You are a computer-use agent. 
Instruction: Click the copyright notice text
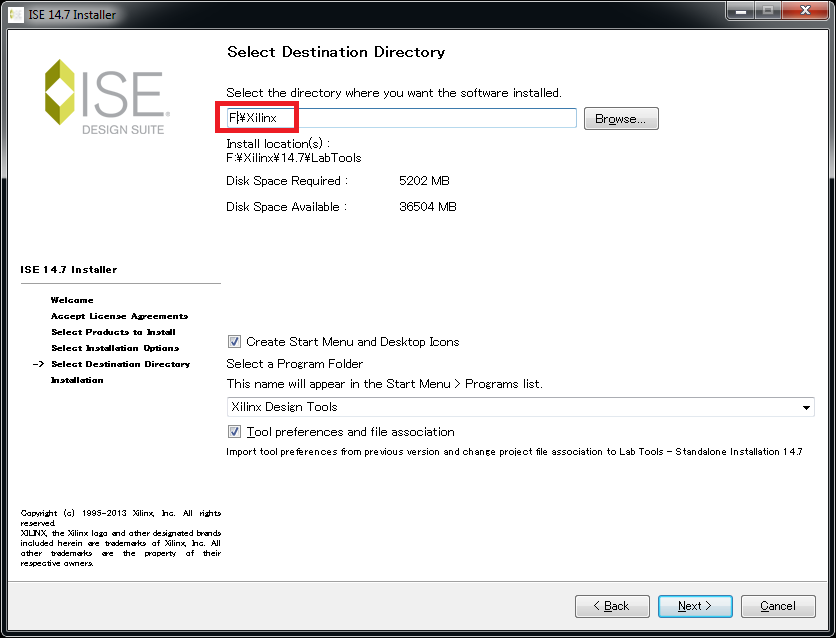[120, 538]
